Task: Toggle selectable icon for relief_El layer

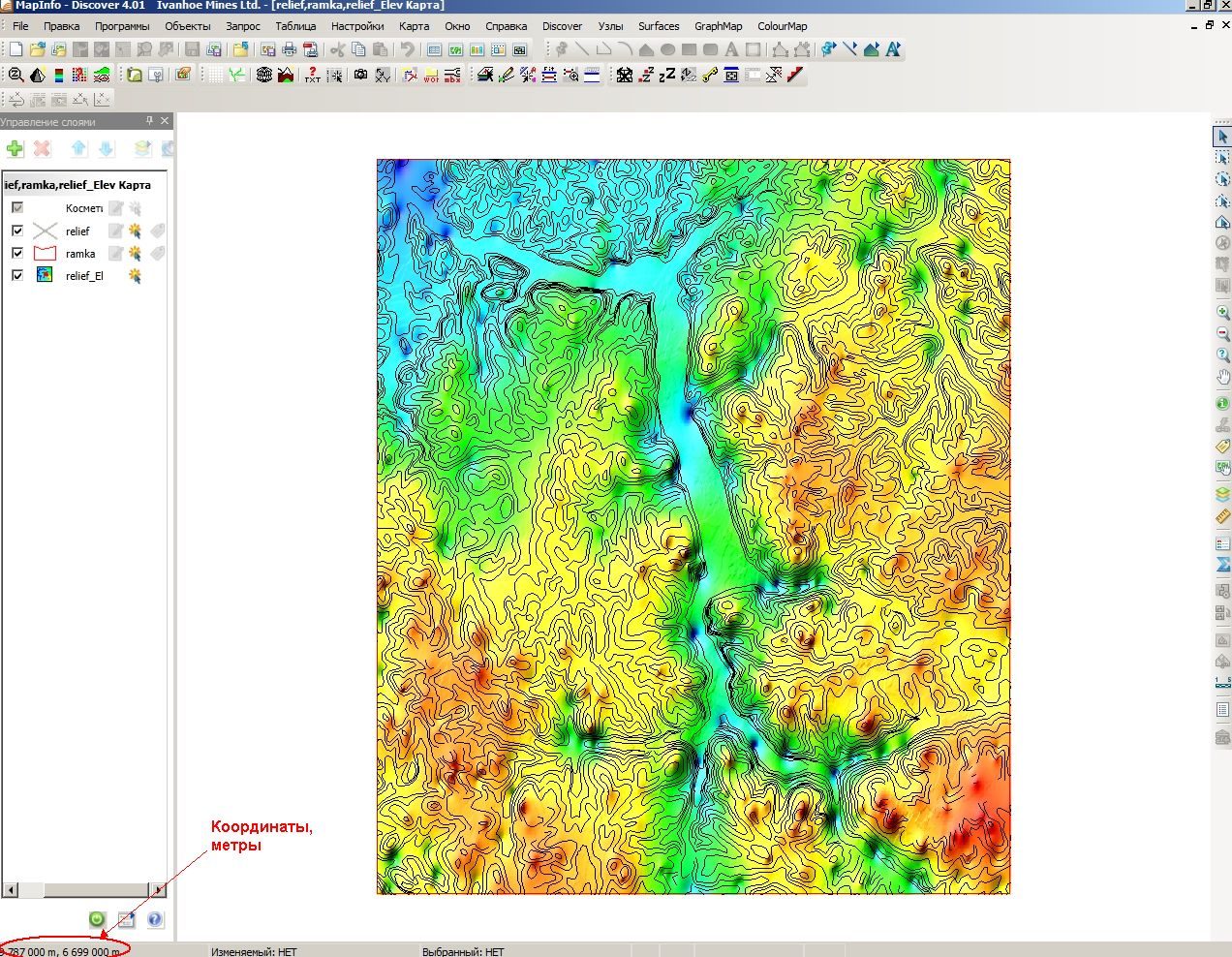Action: tap(135, 275)
